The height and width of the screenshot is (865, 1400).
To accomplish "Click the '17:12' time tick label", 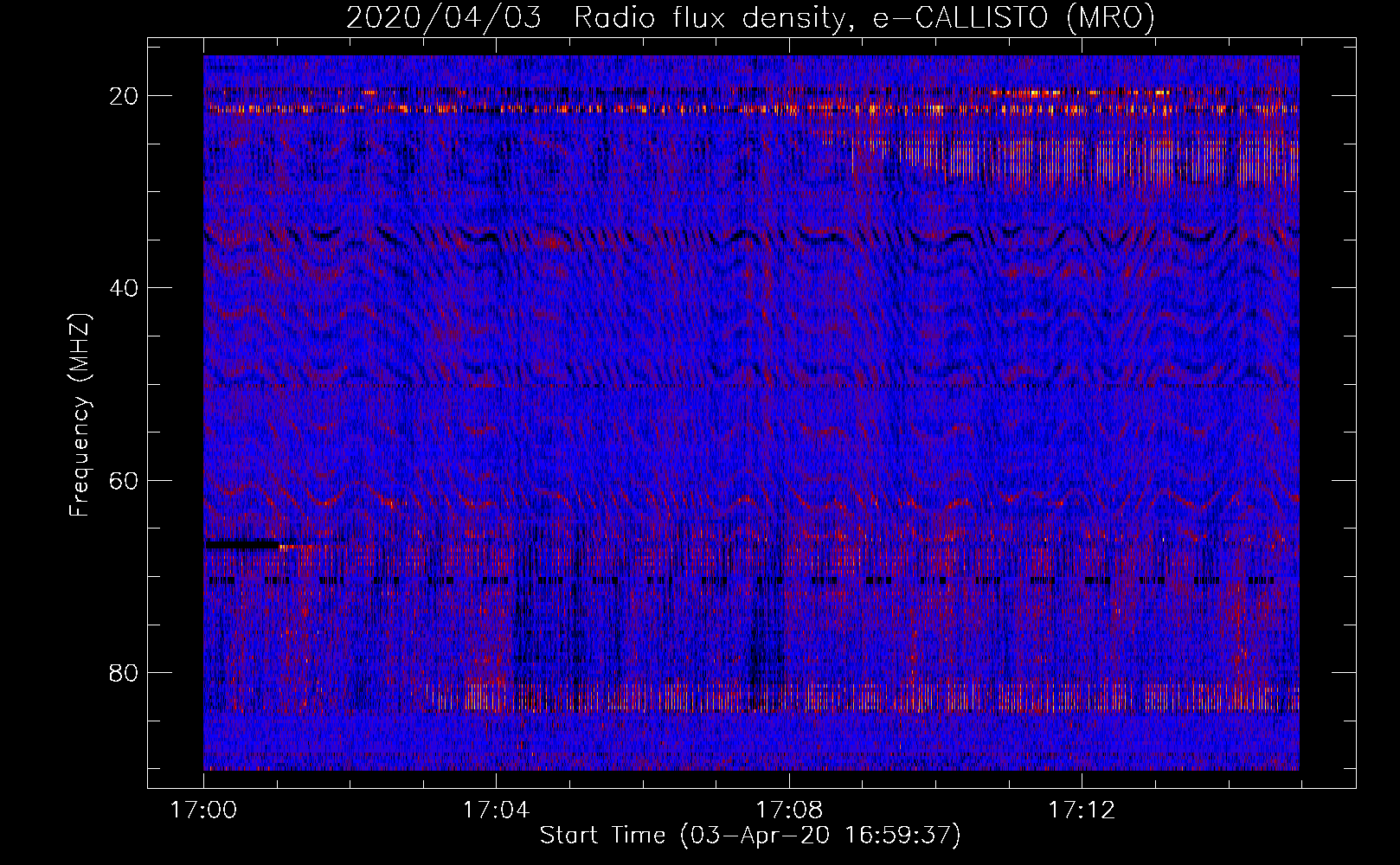I will pyautogui.click(x=1082, y=811).
